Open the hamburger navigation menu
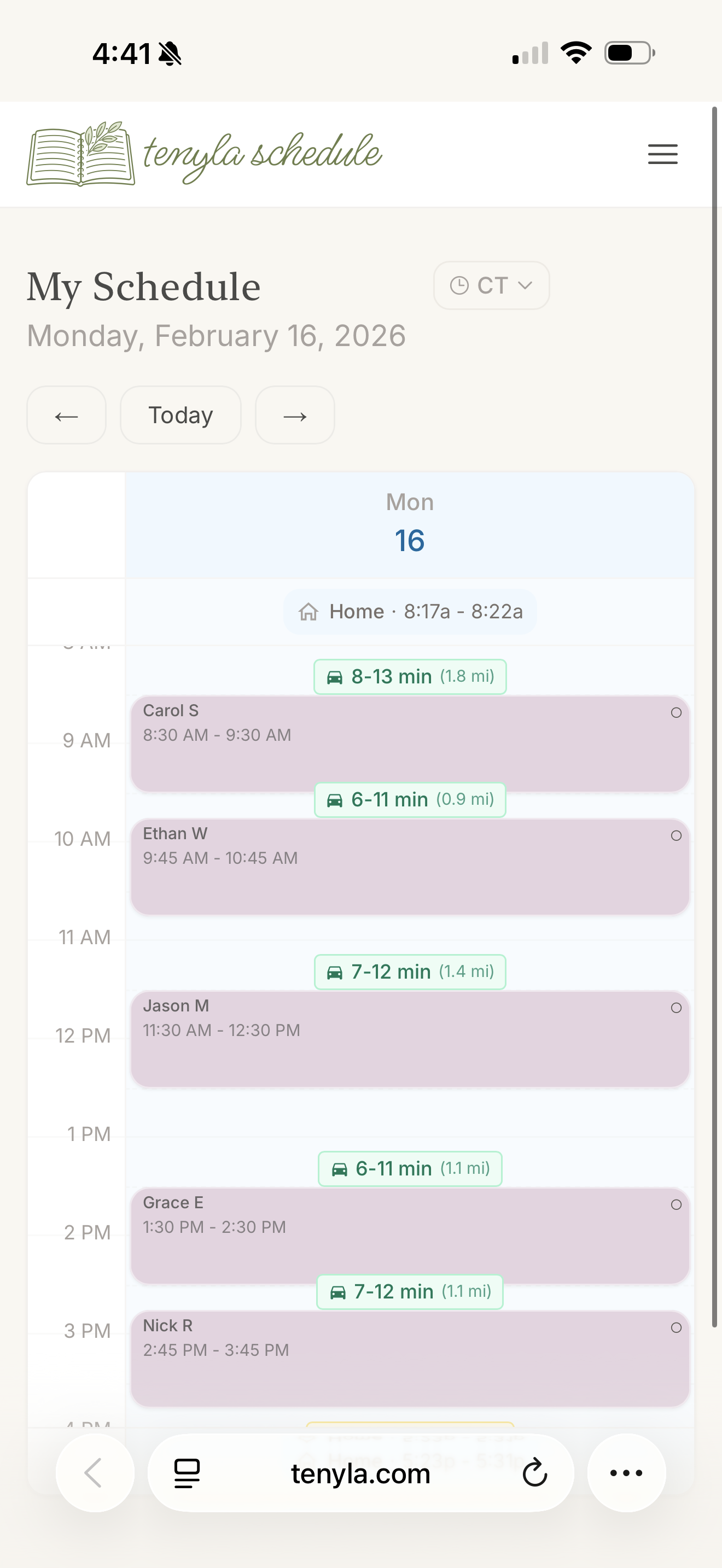 click(662, 155)
